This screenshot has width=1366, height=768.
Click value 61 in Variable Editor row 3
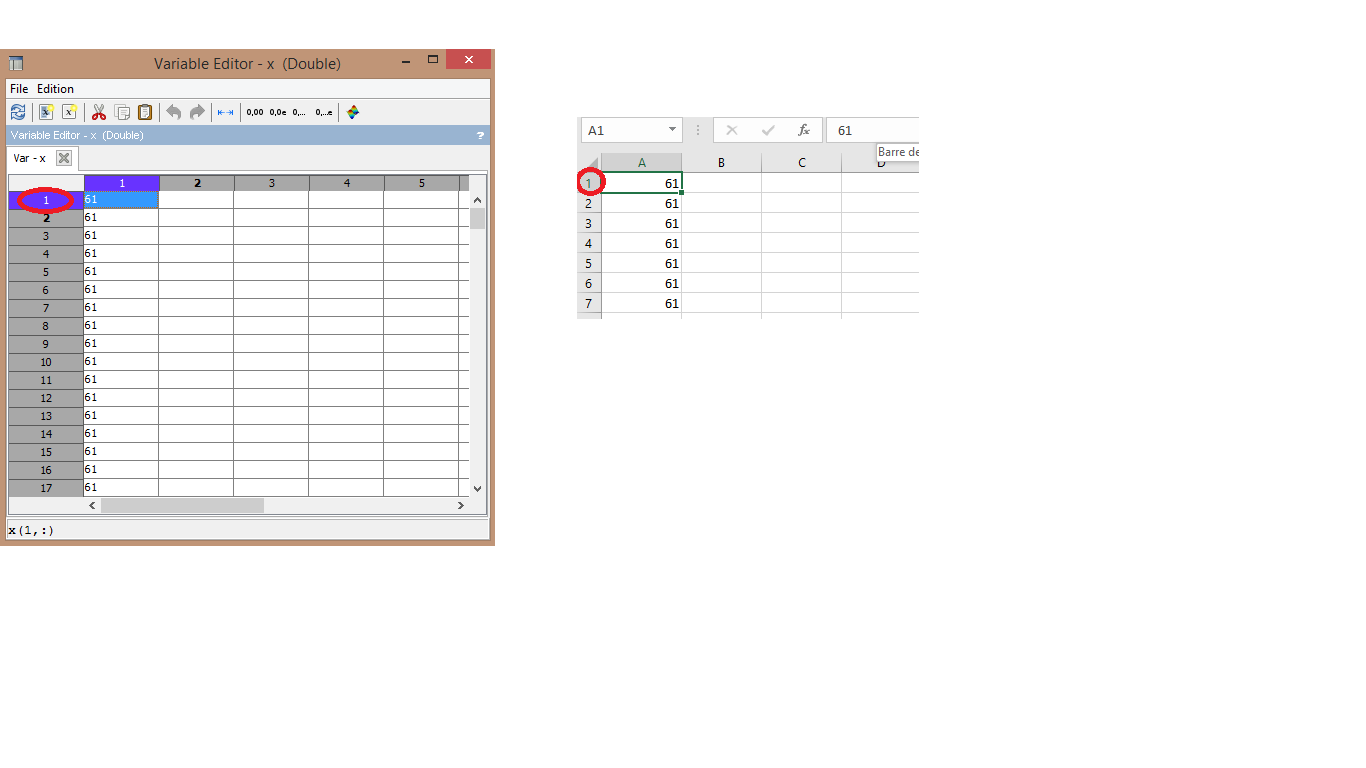pyautogui.click(x=121, y=236)
